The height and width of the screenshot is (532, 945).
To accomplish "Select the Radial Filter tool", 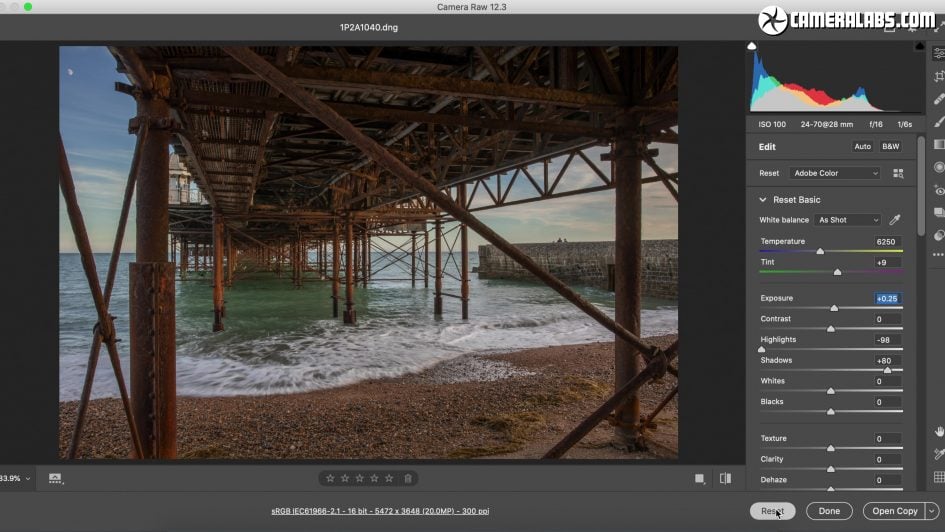I will pyautogui.click(x=939, y=167).
